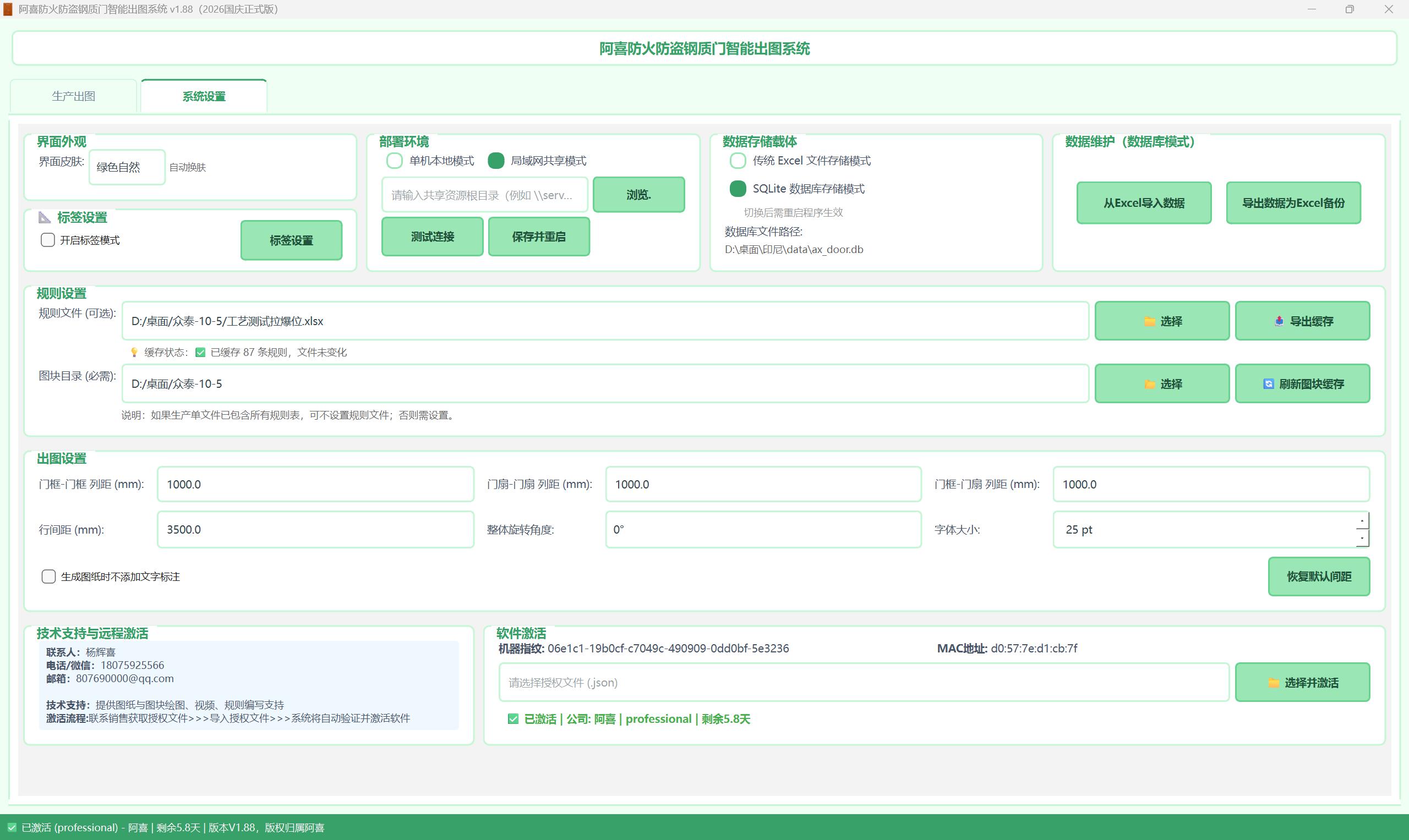Click 恢复默认间距 button
1409x840 pixels.
[1319, 576]
